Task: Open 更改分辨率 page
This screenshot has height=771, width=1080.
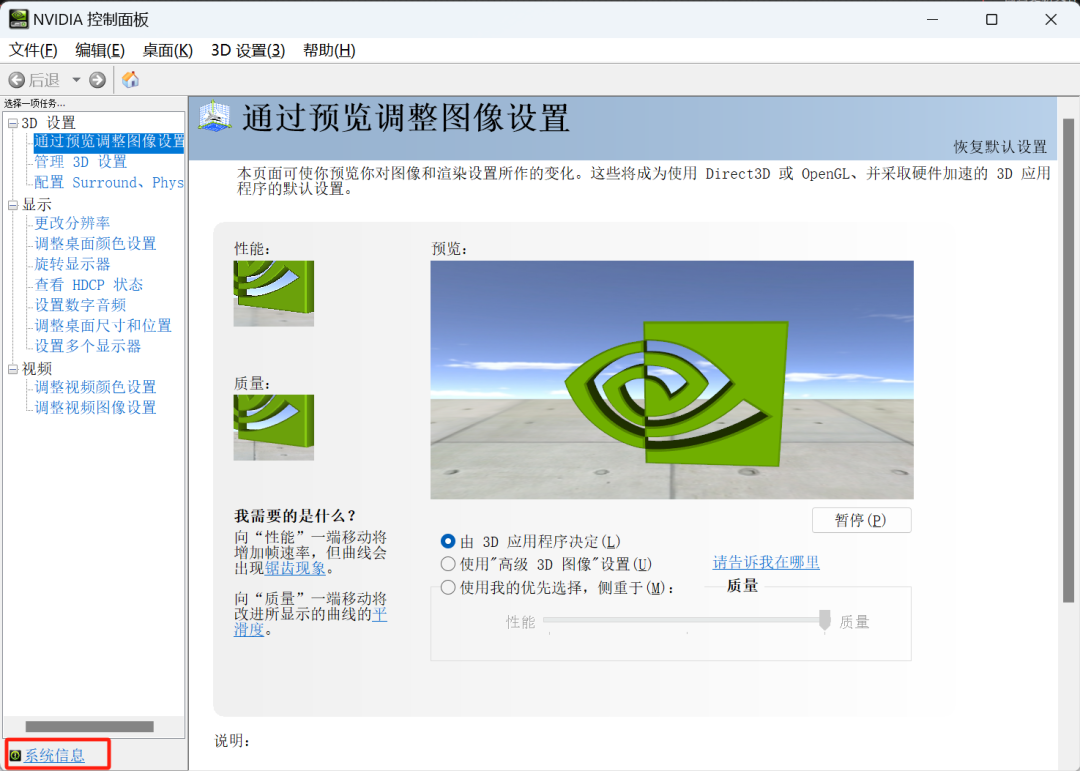Action: tap(72, 223)
